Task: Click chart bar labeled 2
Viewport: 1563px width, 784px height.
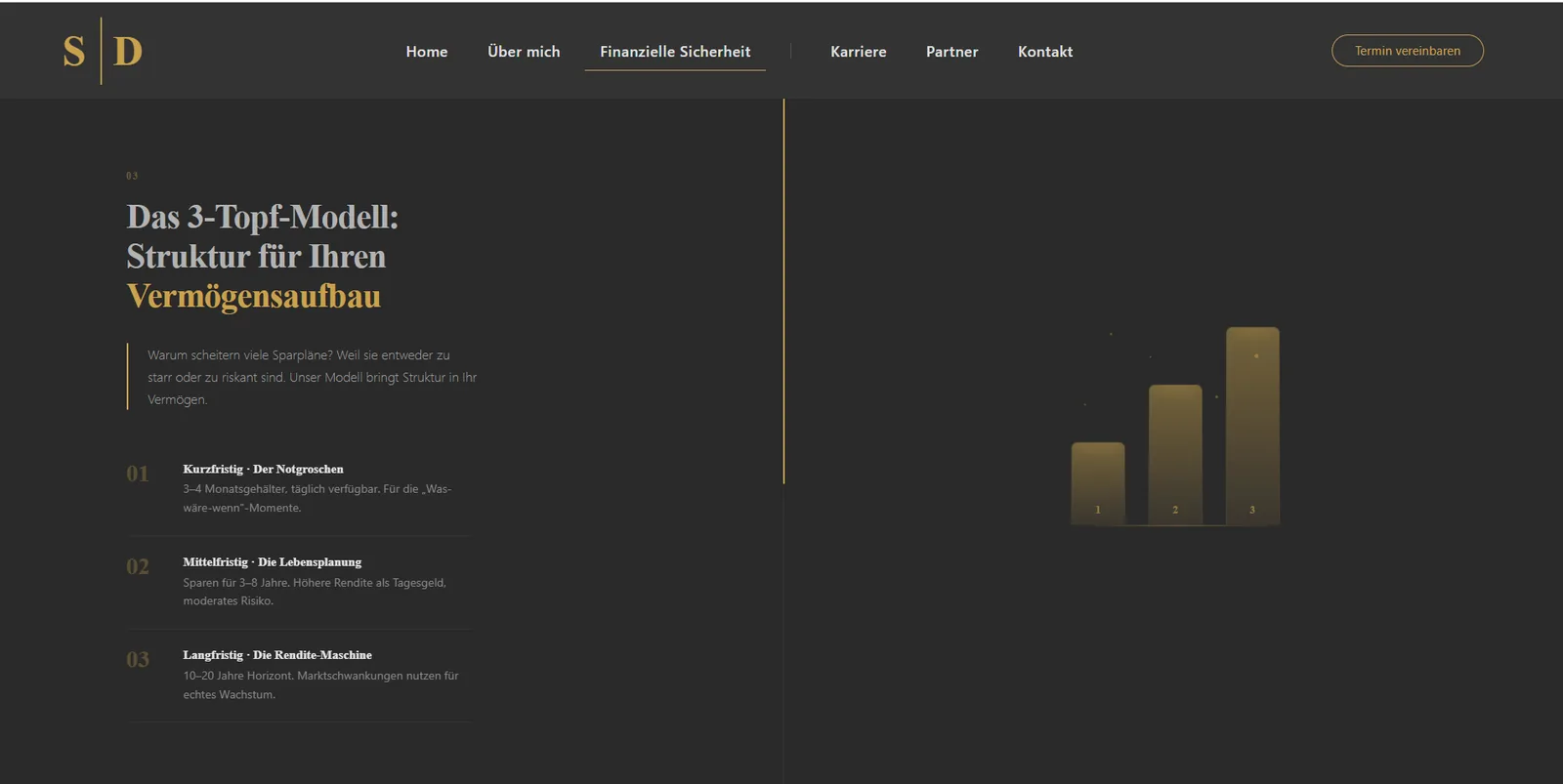Action: tap(1175, 455)
